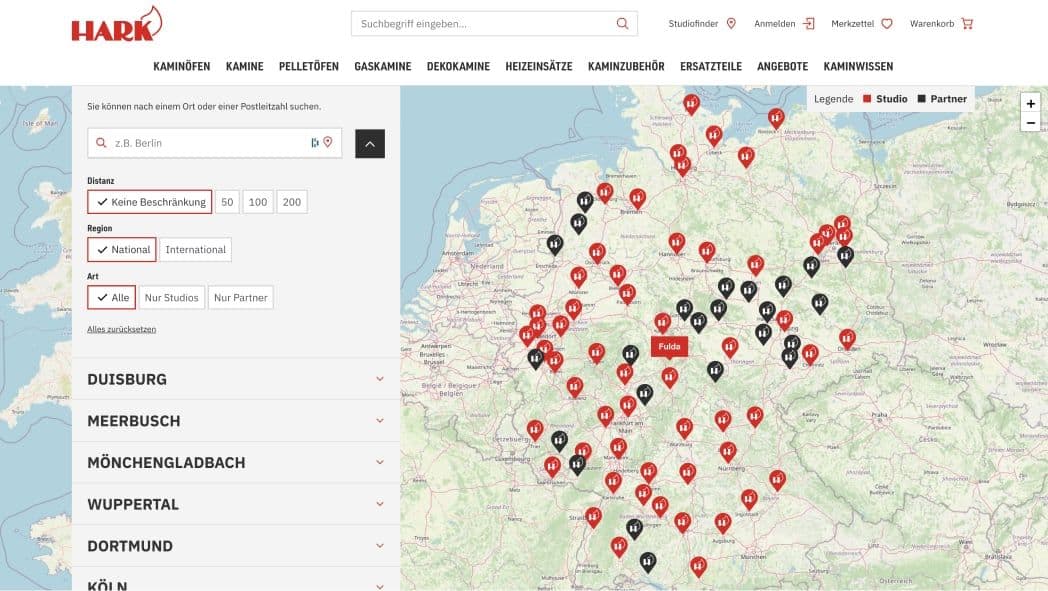The width and height of the screenshot is (1048, 591).
Task: Click the HARK logo
Action: pos(116,24)
